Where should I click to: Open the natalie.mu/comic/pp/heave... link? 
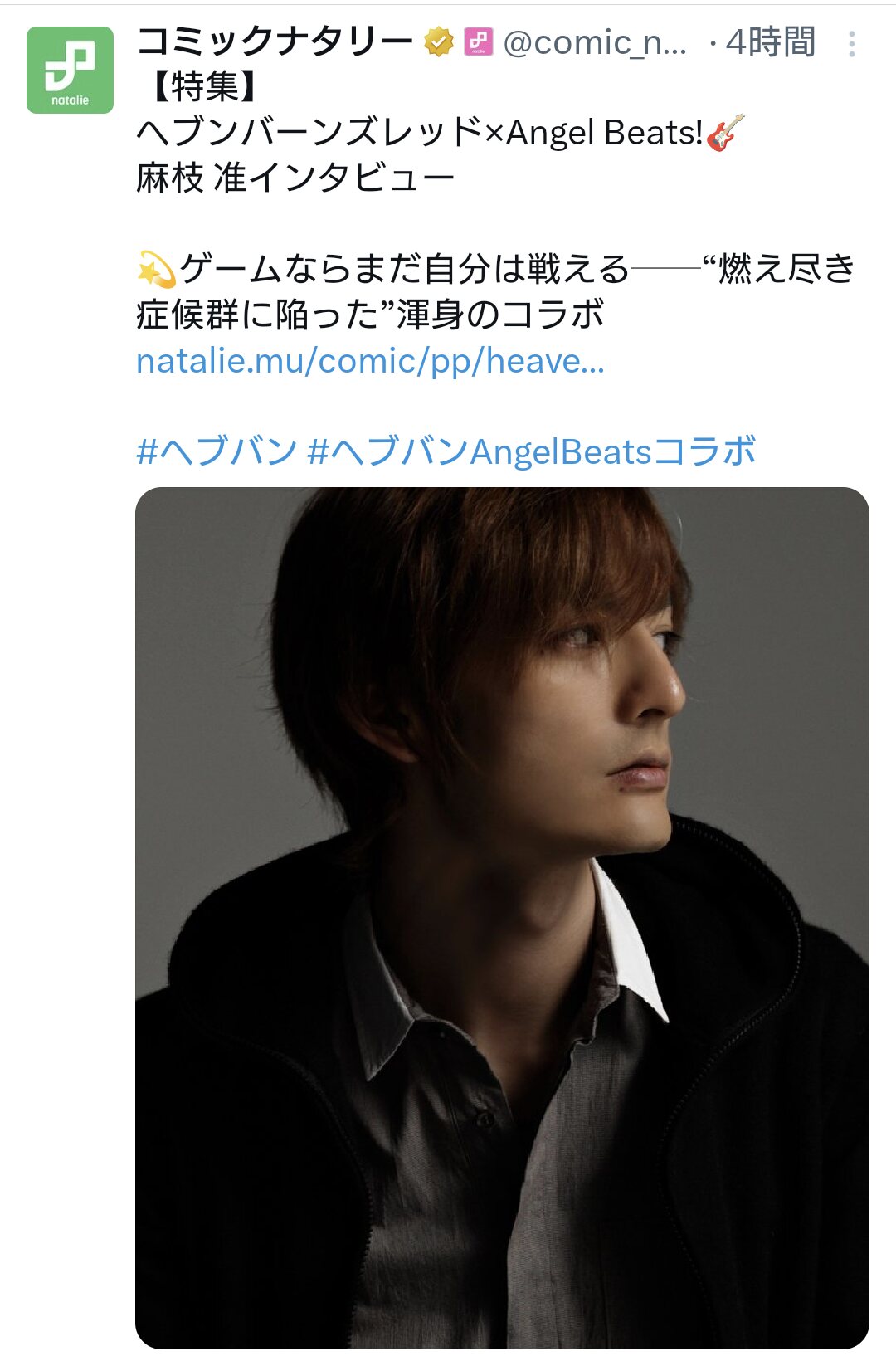370,361
